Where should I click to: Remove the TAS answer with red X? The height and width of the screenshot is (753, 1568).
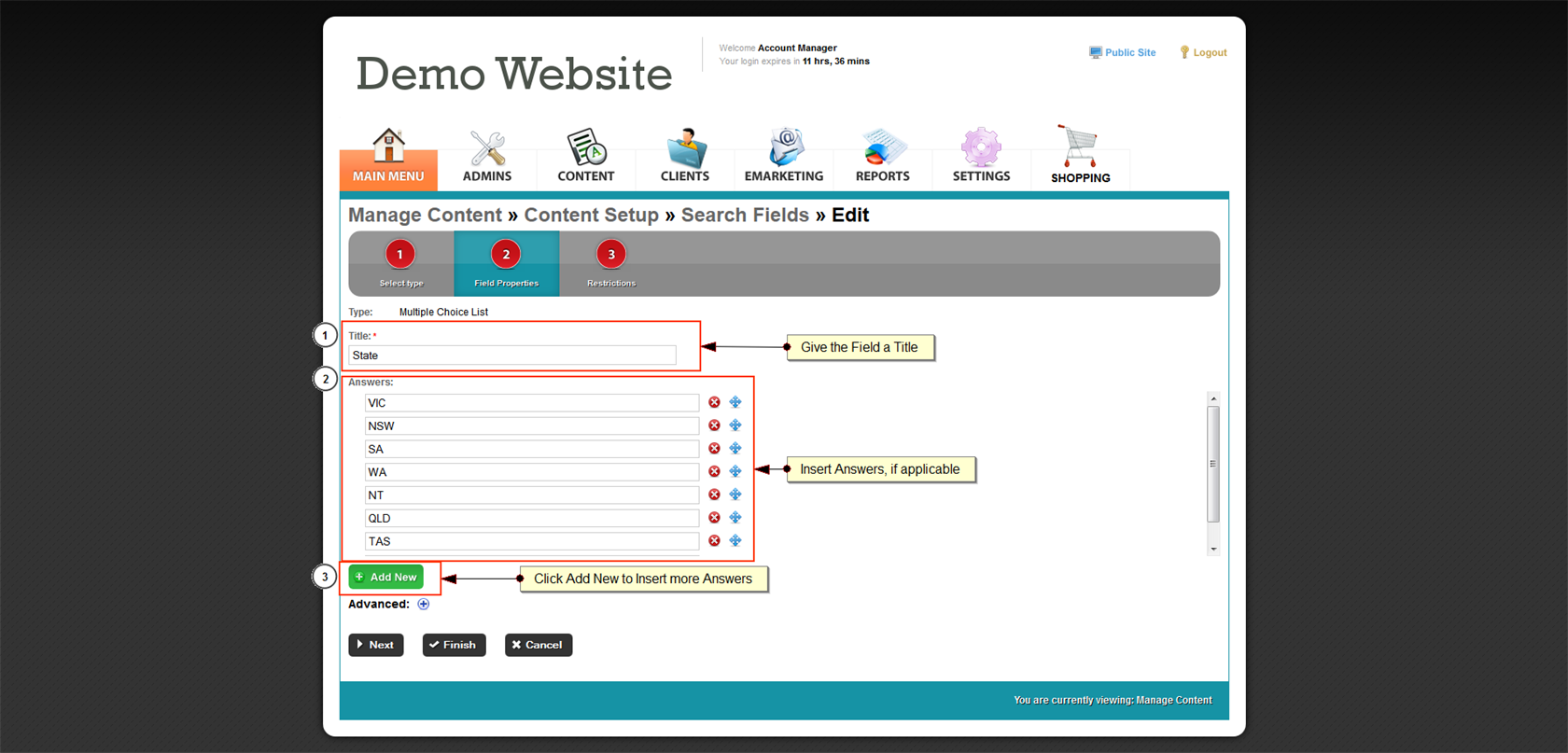(x=714, y=541)
